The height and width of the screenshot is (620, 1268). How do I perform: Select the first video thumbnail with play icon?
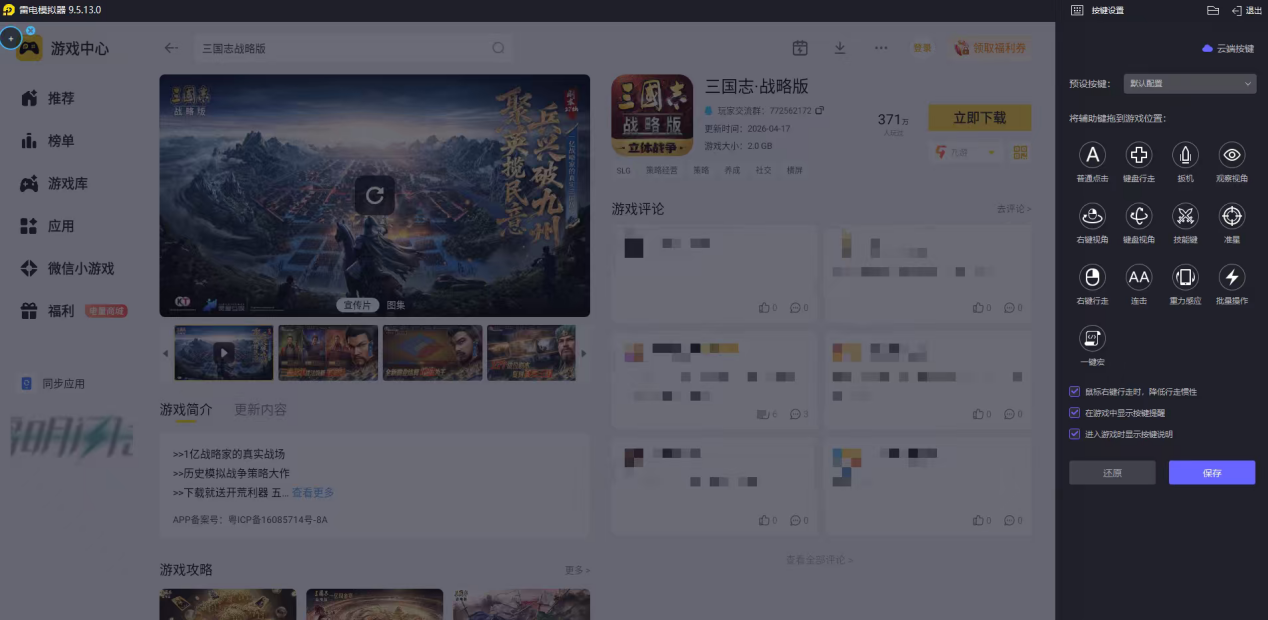click(x=224, y=352)
